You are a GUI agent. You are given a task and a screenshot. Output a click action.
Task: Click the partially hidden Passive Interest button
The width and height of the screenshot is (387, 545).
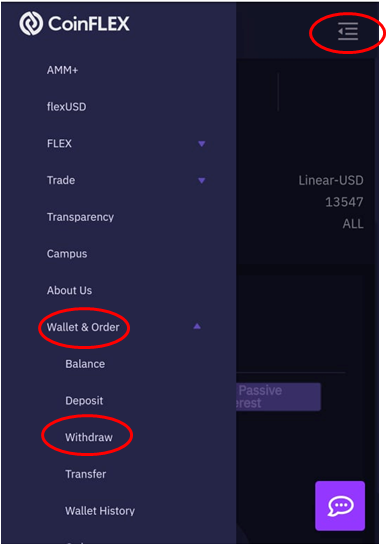pos(279,397)
